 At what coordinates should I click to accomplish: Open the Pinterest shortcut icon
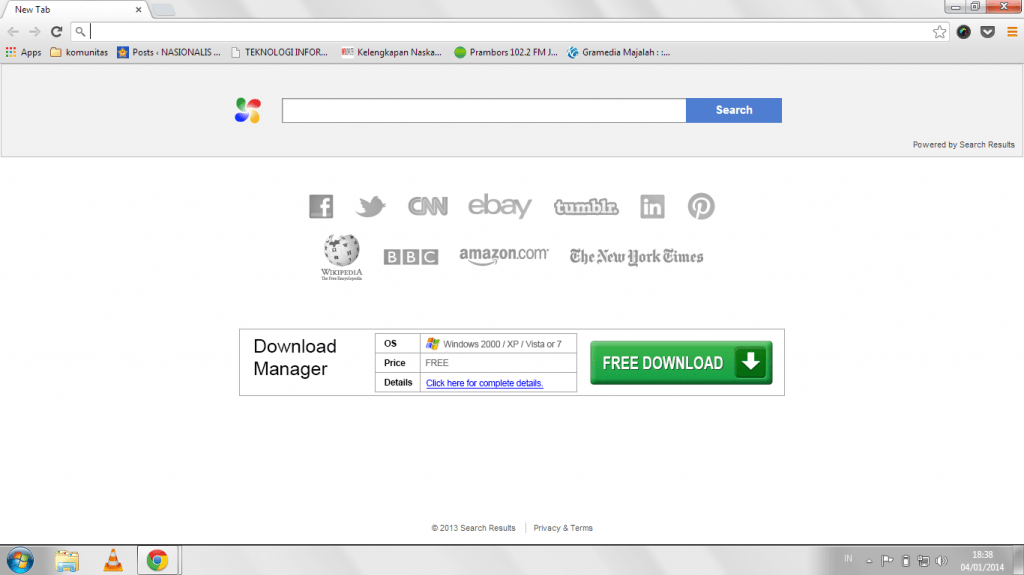[x=701, y=206]
